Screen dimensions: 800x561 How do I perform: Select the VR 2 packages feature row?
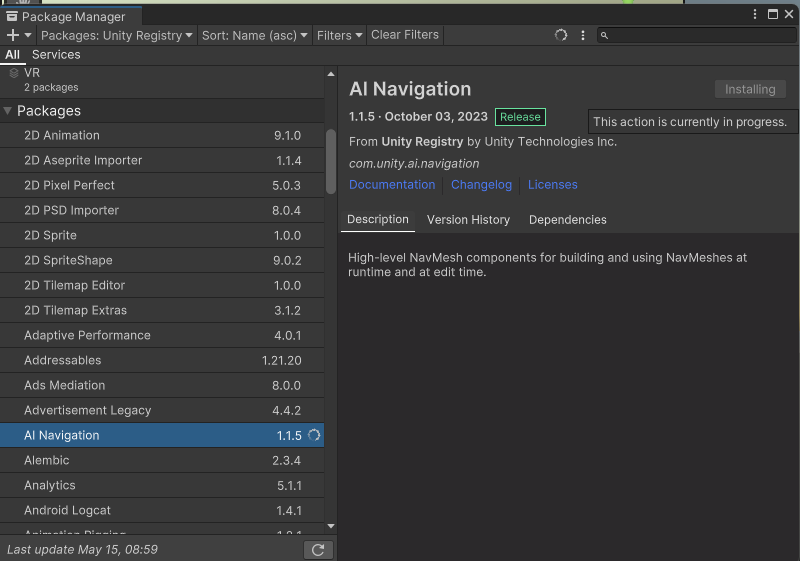point(162,81)
